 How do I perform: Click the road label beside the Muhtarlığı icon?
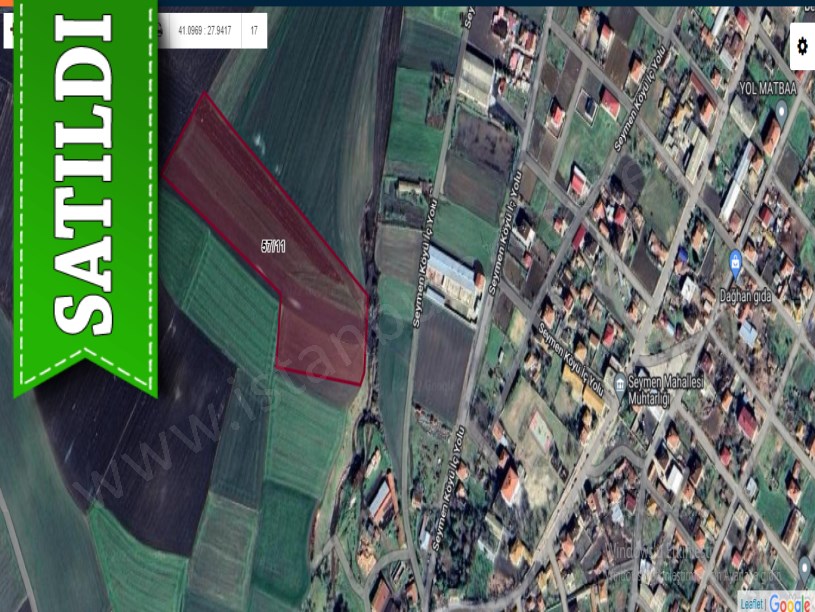coord(570,367)
